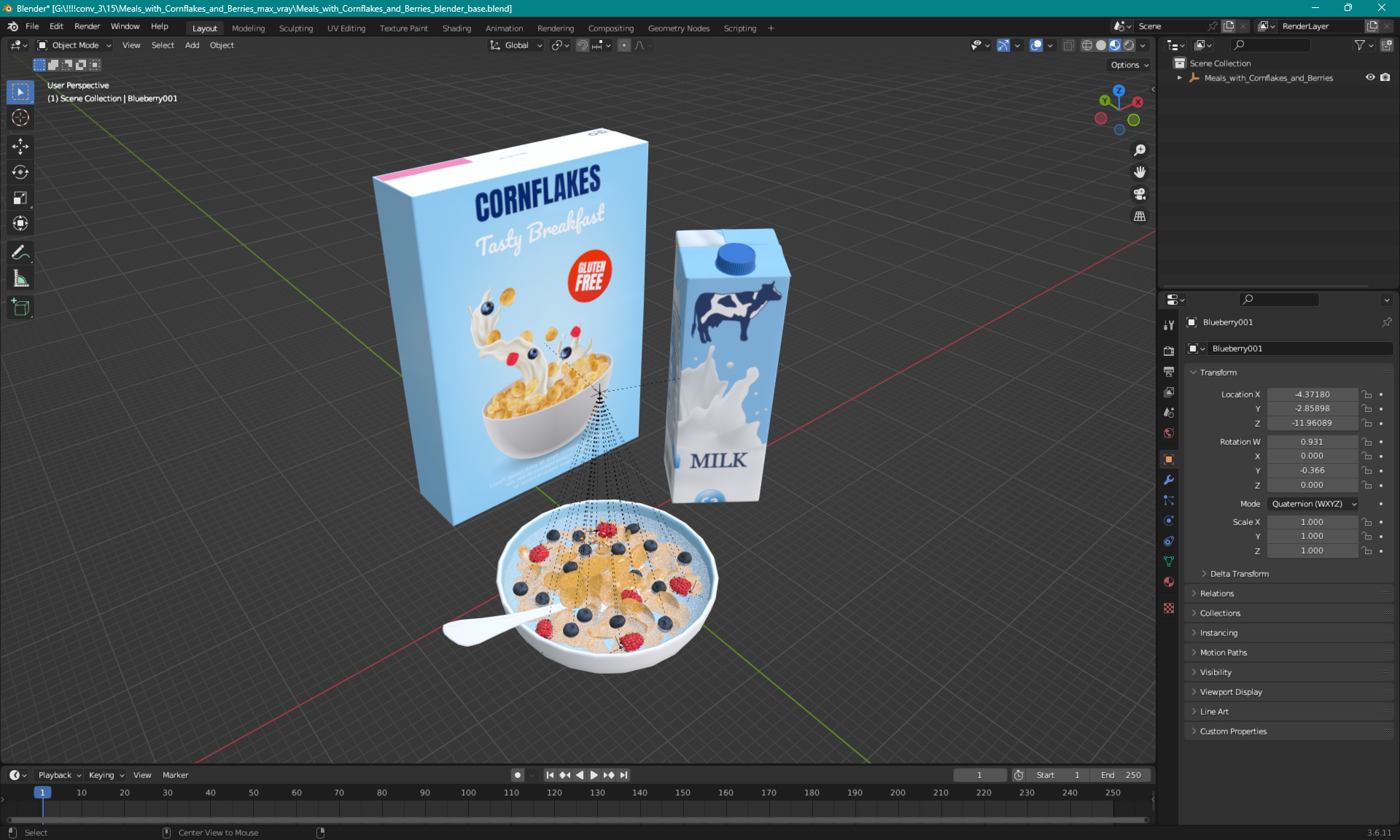The width and height of the screenshot is (1400, 840).
Task: Click the Global transform orientation dropdown
Action: [515, 45]
